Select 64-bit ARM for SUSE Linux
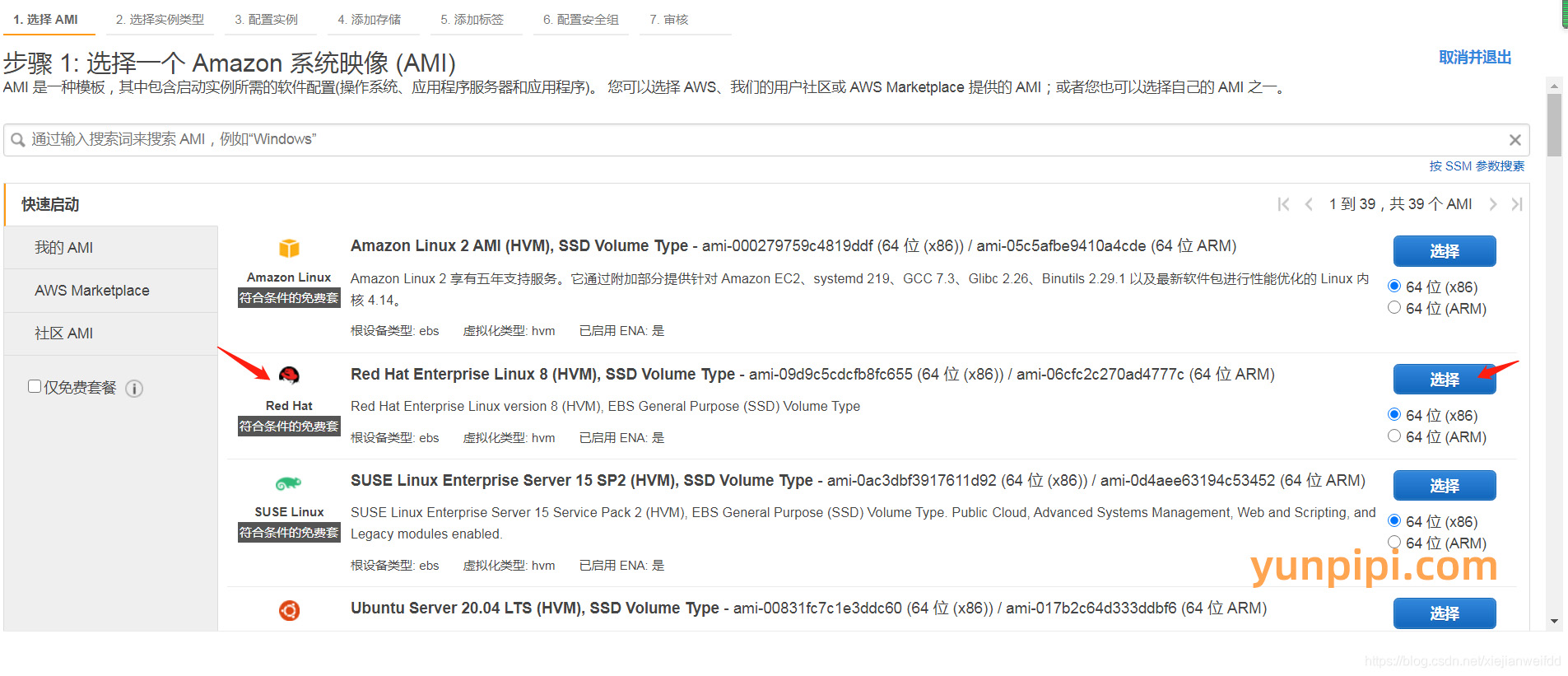Image resolution: width=1568 pixels, height=676 pixels. tap(1394, 542)
